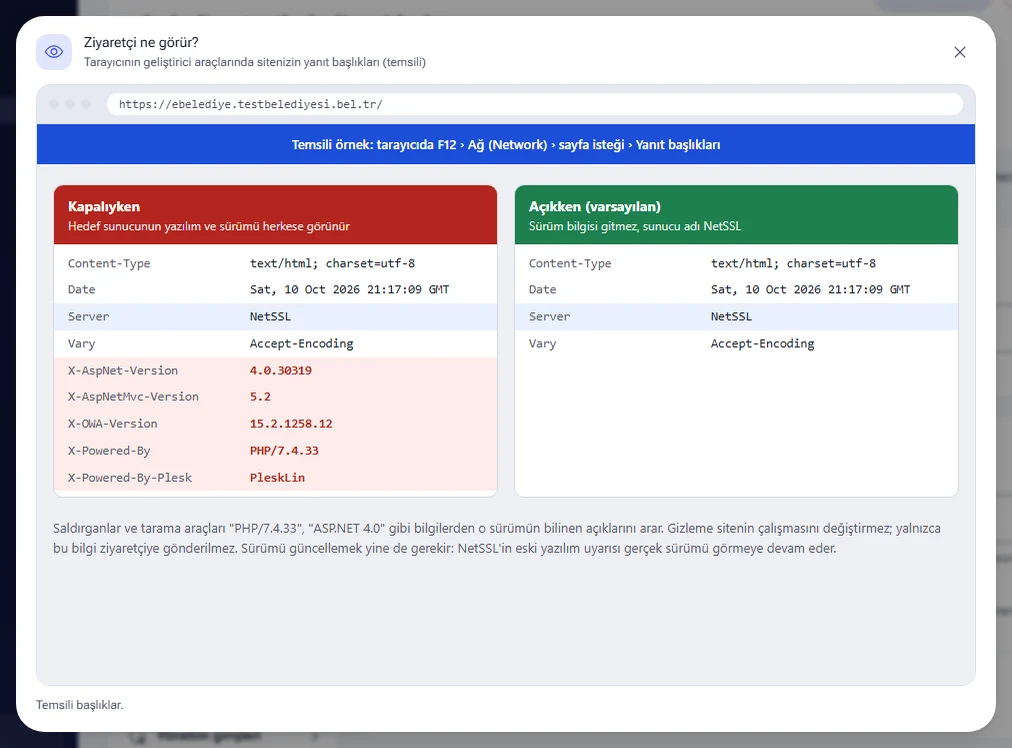Select "Content-Type" in the Açıkken panel
This screenshot has height=748, width=1012.
tap(570, 263)
